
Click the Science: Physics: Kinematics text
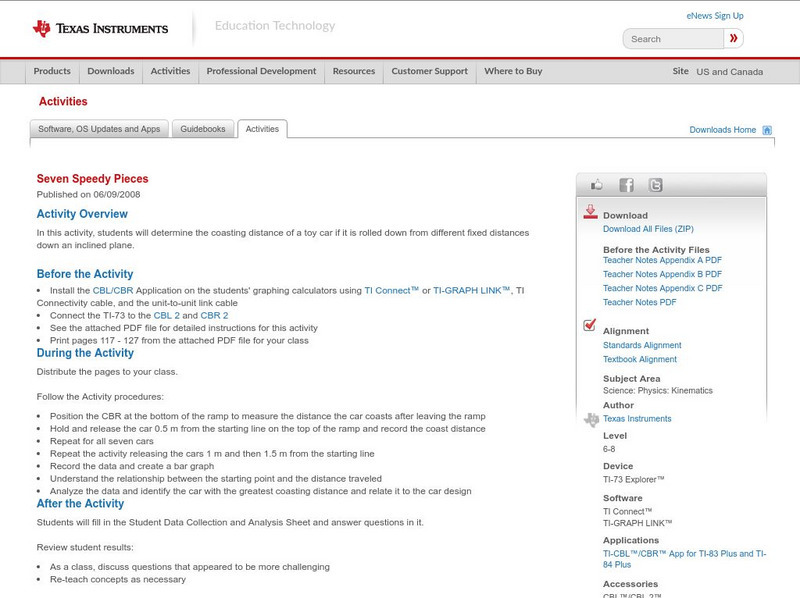point(658,391)
